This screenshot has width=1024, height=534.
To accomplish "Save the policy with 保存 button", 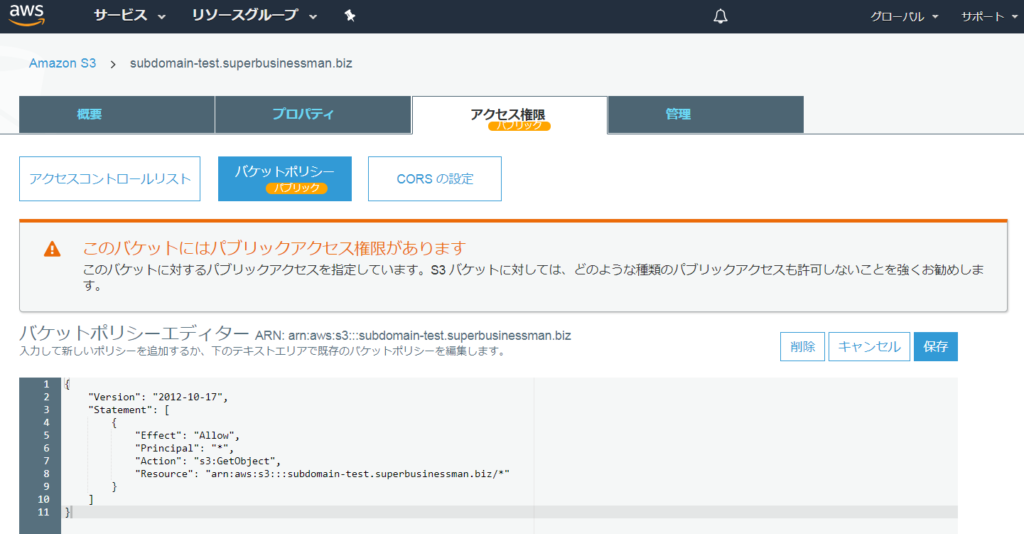I will tap(936, 347).
